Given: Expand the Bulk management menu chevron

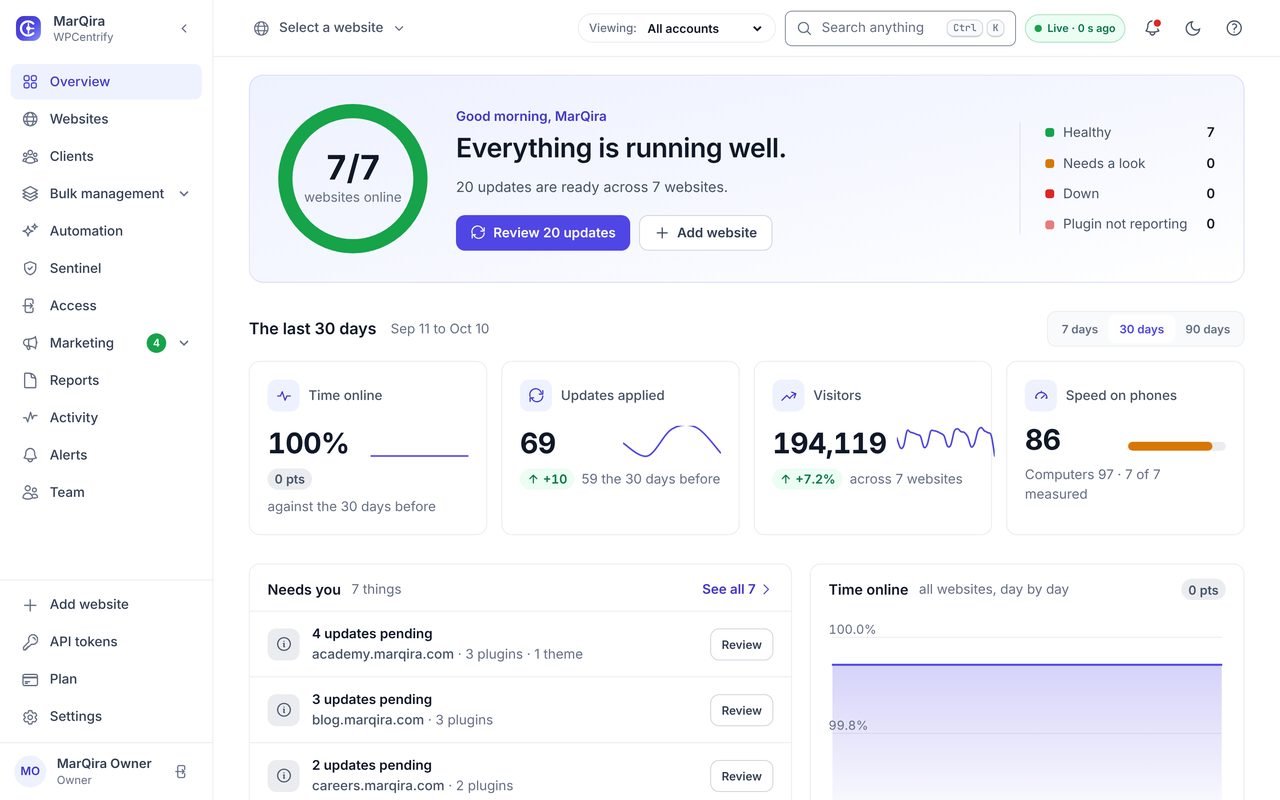Looking at the screenshot, I should [184, 193].
